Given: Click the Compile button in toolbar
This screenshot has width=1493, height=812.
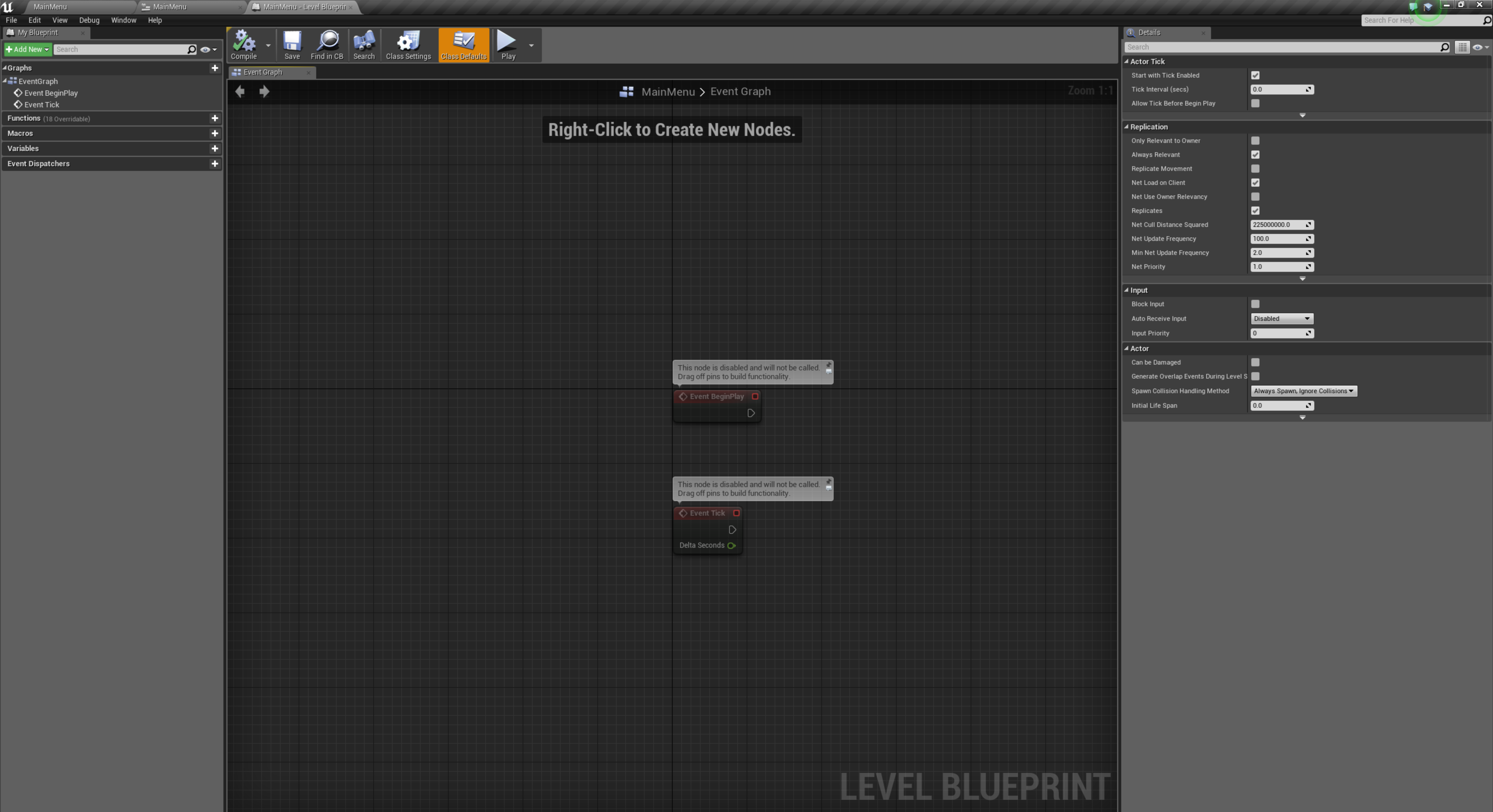Looking at the screenshot, I should coord(243,44).
